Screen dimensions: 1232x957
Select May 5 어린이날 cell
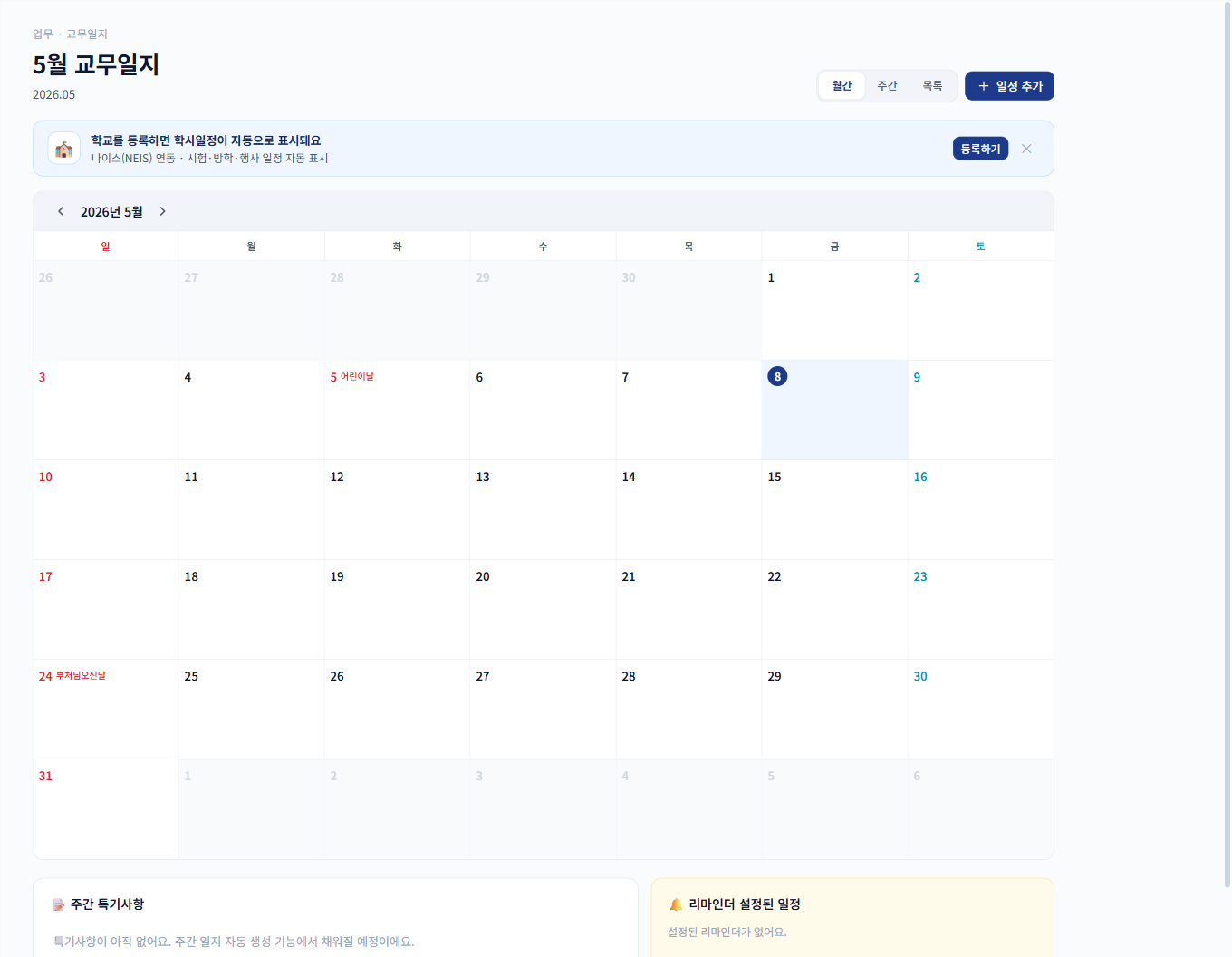point(397,411)
